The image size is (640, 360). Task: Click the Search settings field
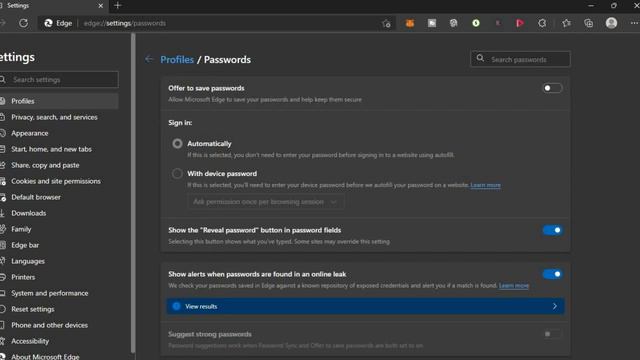(59, 80)
